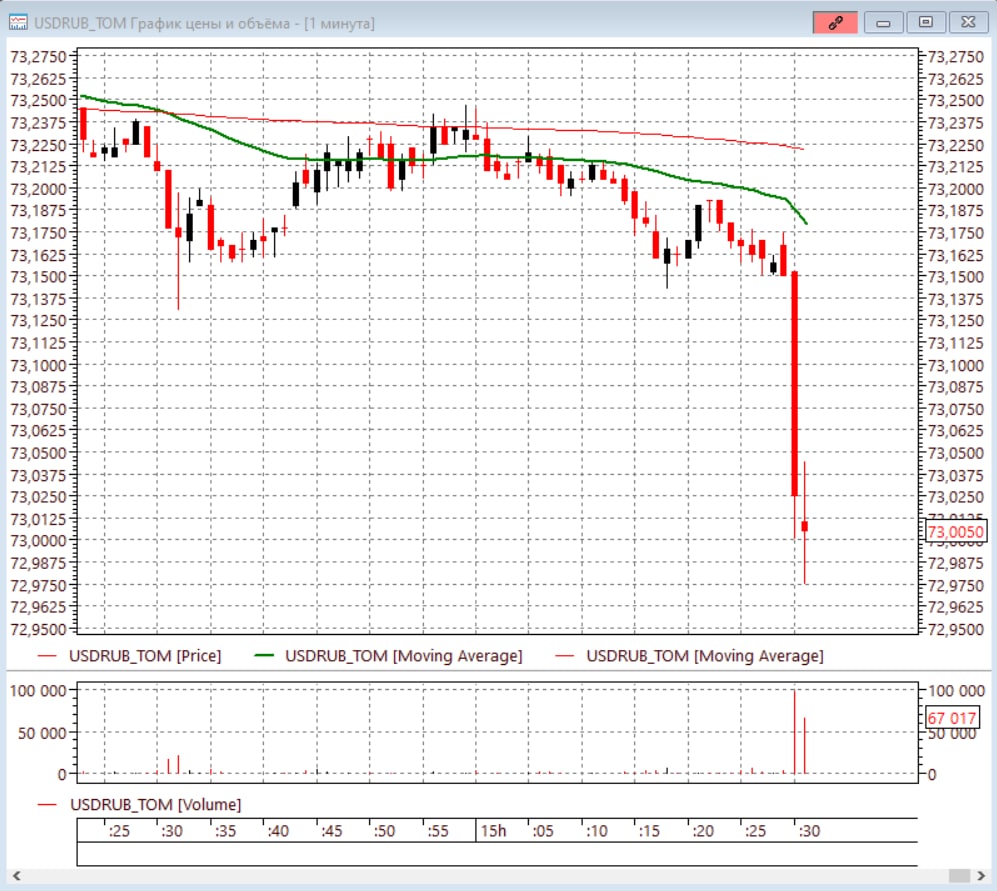Click the 15h marker on the time axis
The width and height of the screenshot is (997, 891).
tap(493, 831)
